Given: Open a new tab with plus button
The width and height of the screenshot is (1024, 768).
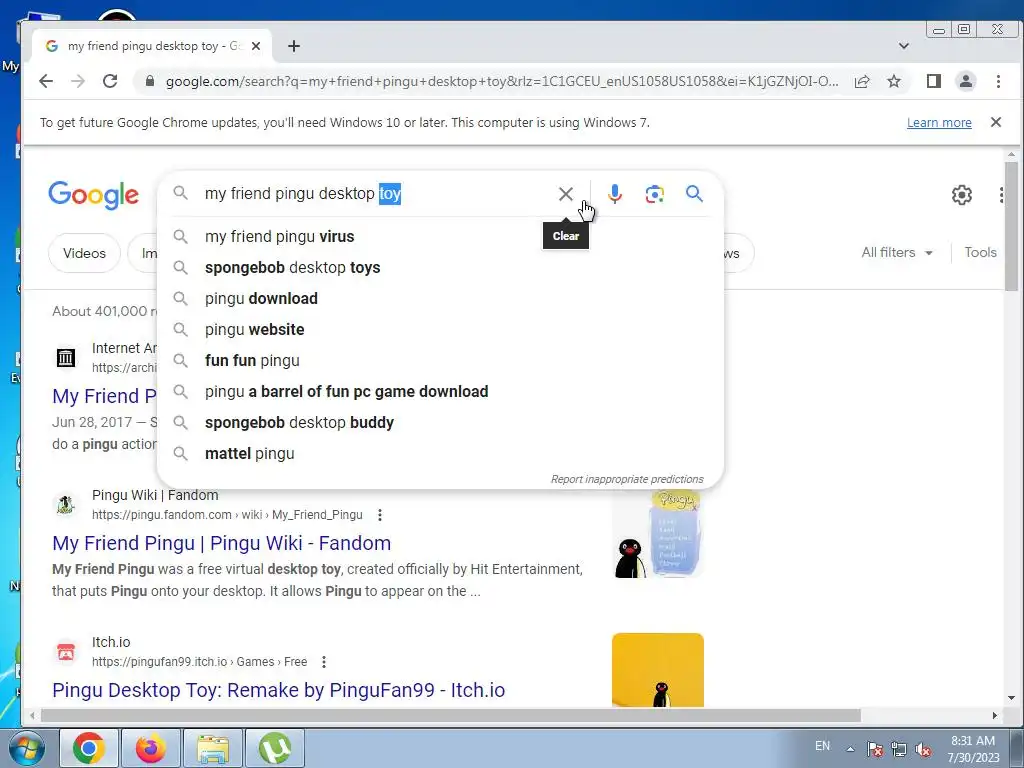Looking at the screenshot, I should (x=294, y=46).
